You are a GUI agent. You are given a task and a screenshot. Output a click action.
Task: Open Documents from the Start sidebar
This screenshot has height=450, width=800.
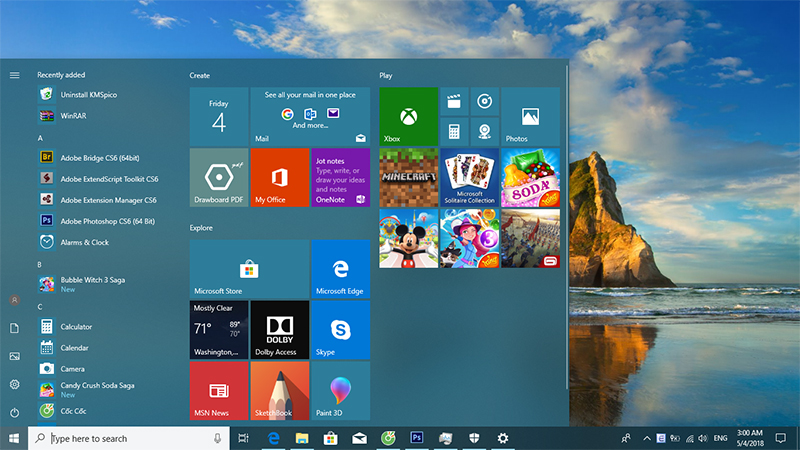(x=14, y=328)
